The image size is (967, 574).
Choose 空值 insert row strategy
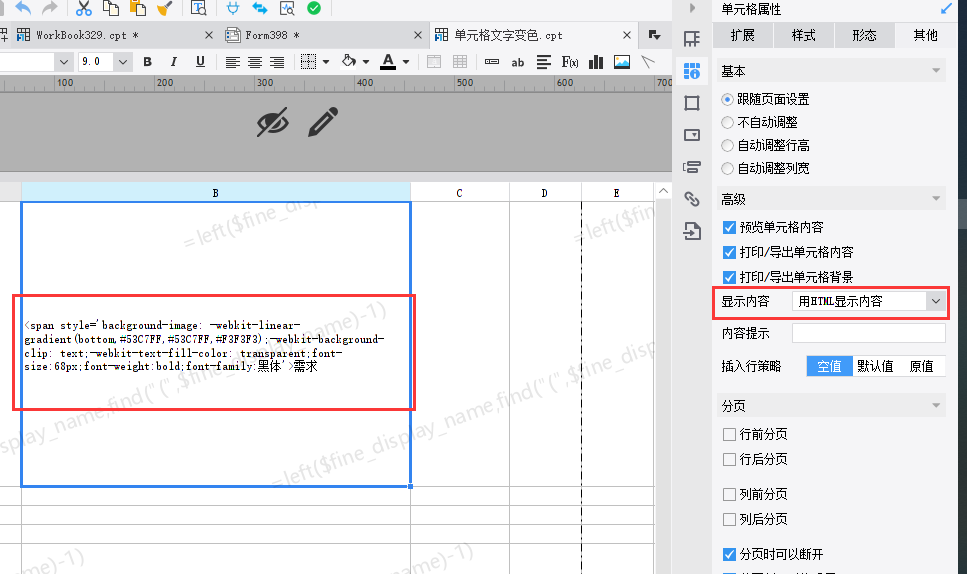[x=829, y=366]
